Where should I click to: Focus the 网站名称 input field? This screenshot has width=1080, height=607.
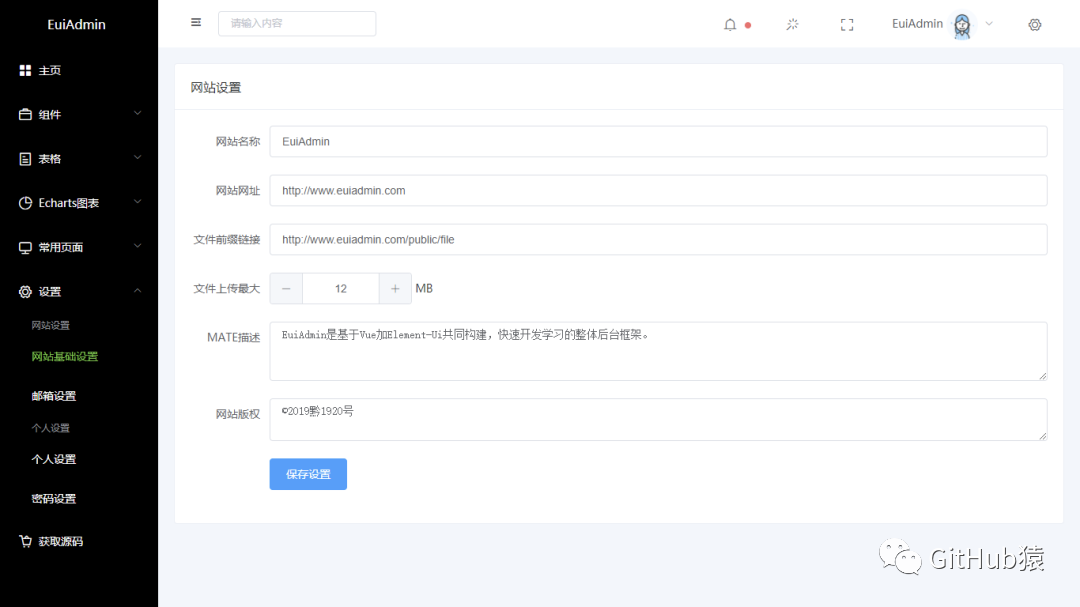pyautogui.click(x=658, y=141)
